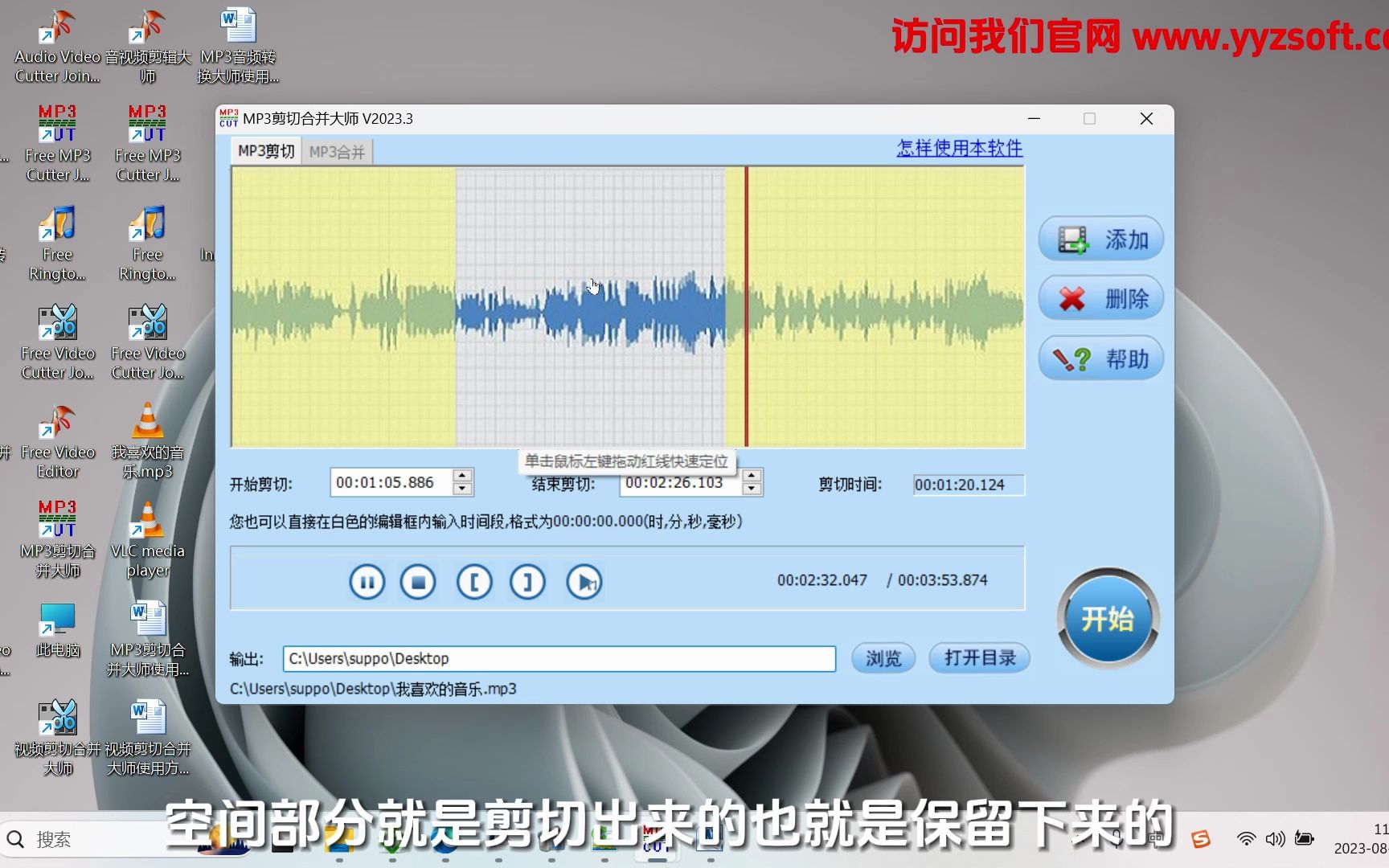1389x868 pixels.
Task: Set cut start with left bracket button
Action: tap(474, 582)
